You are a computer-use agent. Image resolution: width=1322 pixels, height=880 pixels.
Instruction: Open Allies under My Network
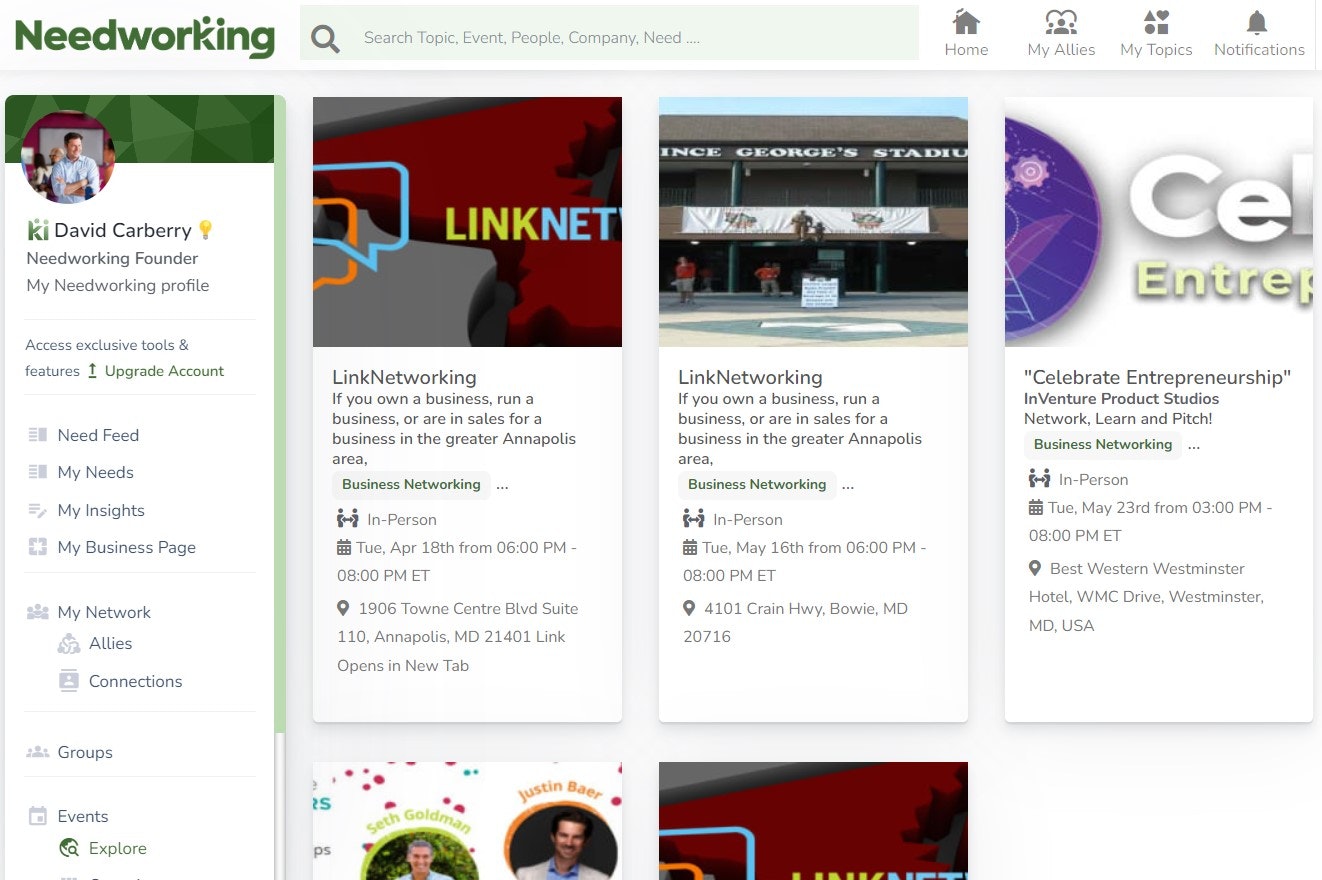(110, 643)
